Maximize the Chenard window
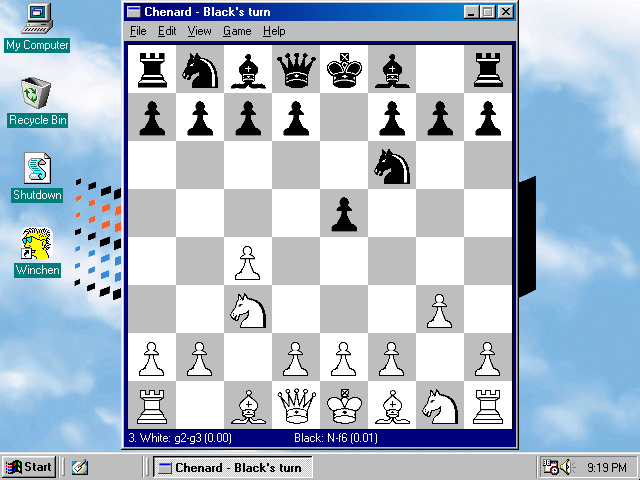The image size is (640, 480). [488, 12]
